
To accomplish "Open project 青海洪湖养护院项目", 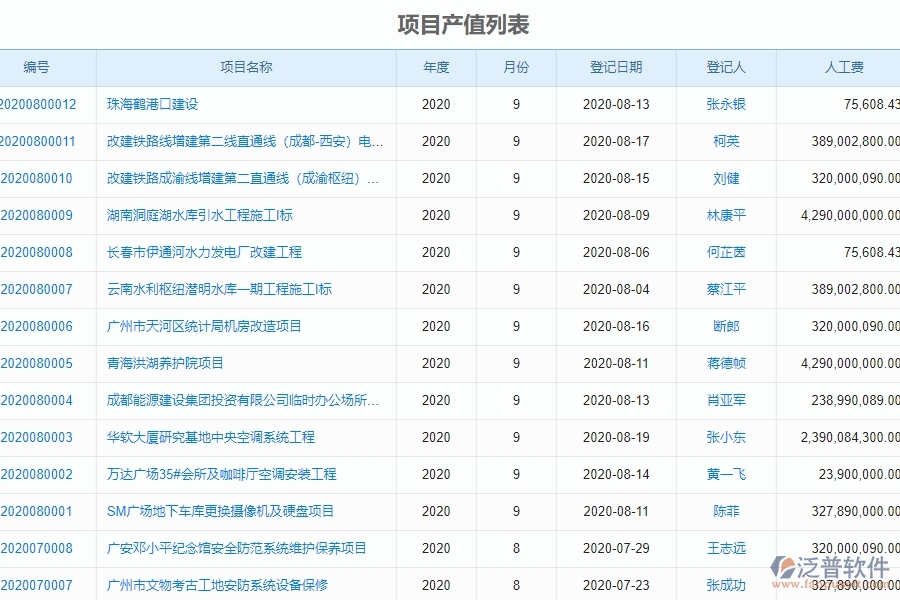I will 165,363.
